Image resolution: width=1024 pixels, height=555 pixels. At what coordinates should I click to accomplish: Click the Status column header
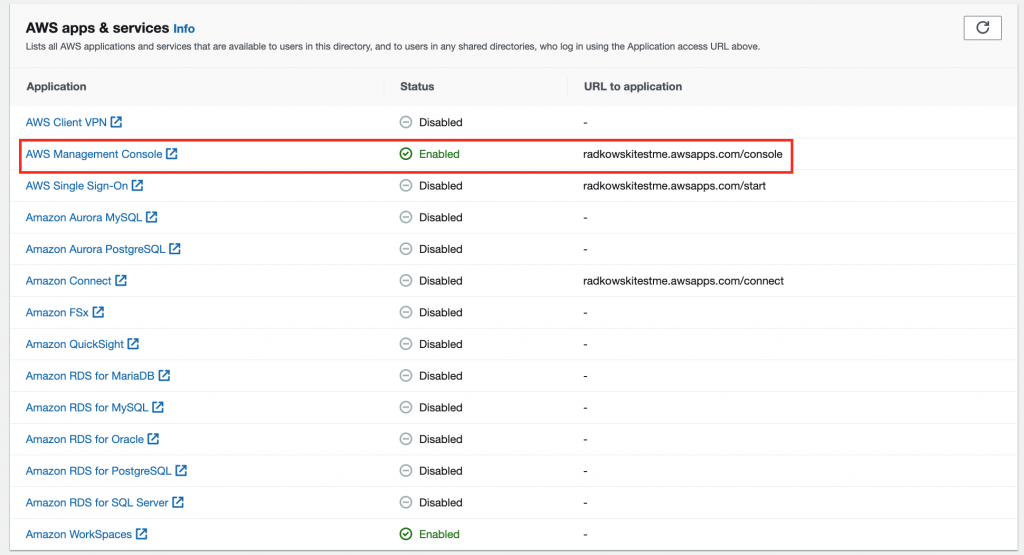click(417, 86)
